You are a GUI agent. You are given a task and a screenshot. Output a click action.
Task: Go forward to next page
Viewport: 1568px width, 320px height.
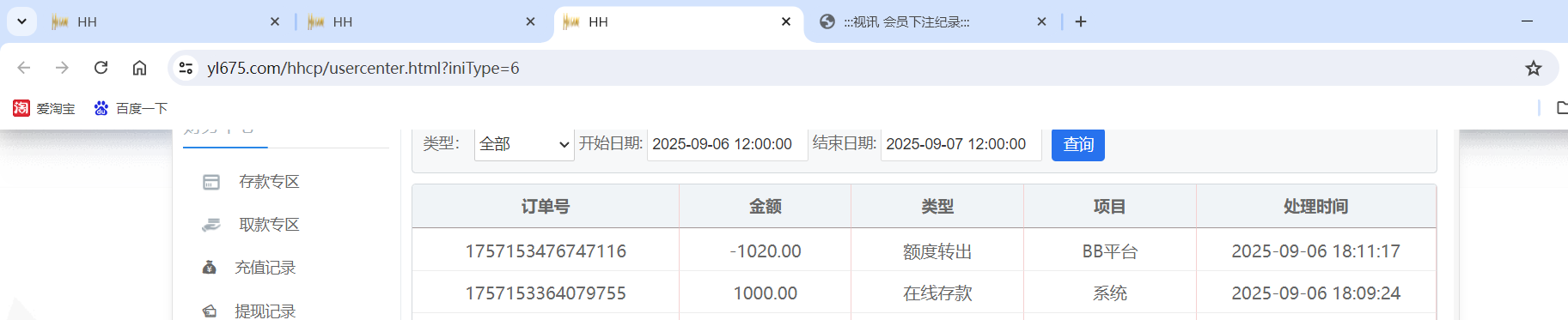click(62, 68)
